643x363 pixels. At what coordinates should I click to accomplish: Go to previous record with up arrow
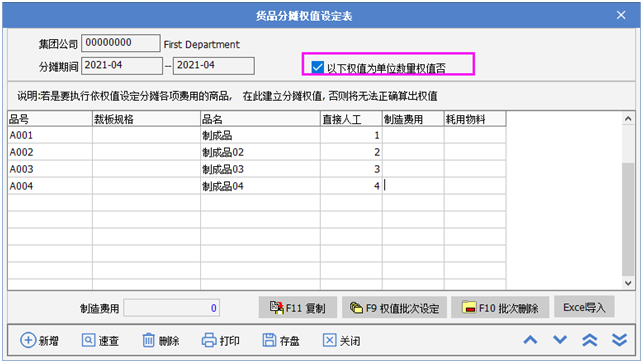(530, 340)
